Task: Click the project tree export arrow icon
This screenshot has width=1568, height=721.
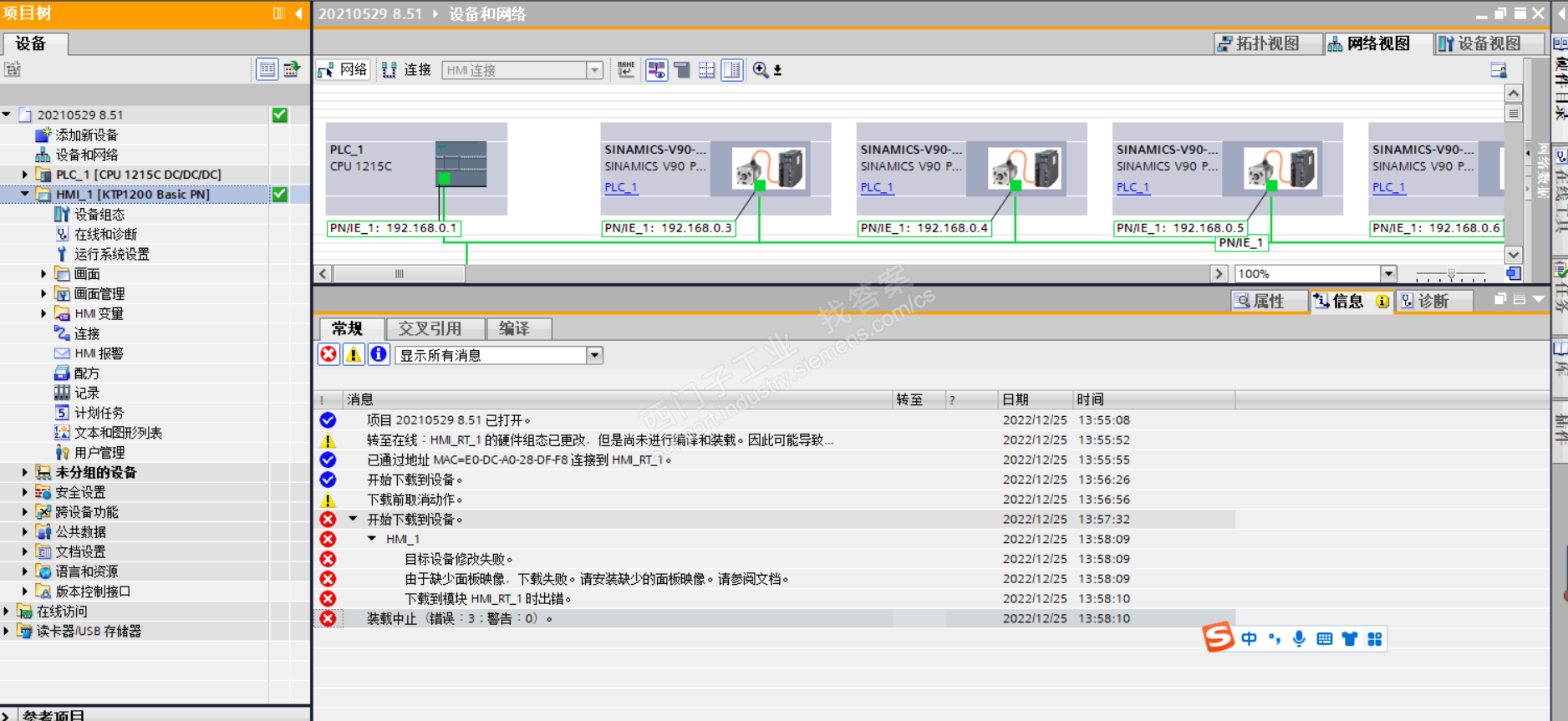Action: [292, 69]
